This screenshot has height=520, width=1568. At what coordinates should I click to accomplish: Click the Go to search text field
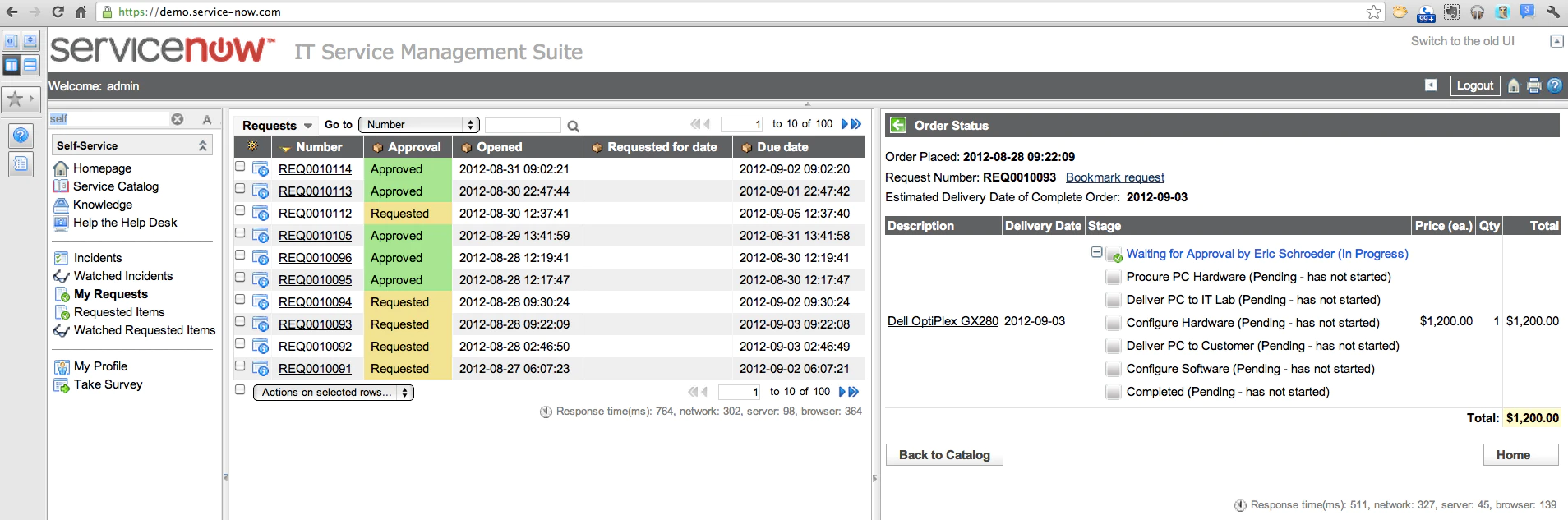click(x=523, y=125)
